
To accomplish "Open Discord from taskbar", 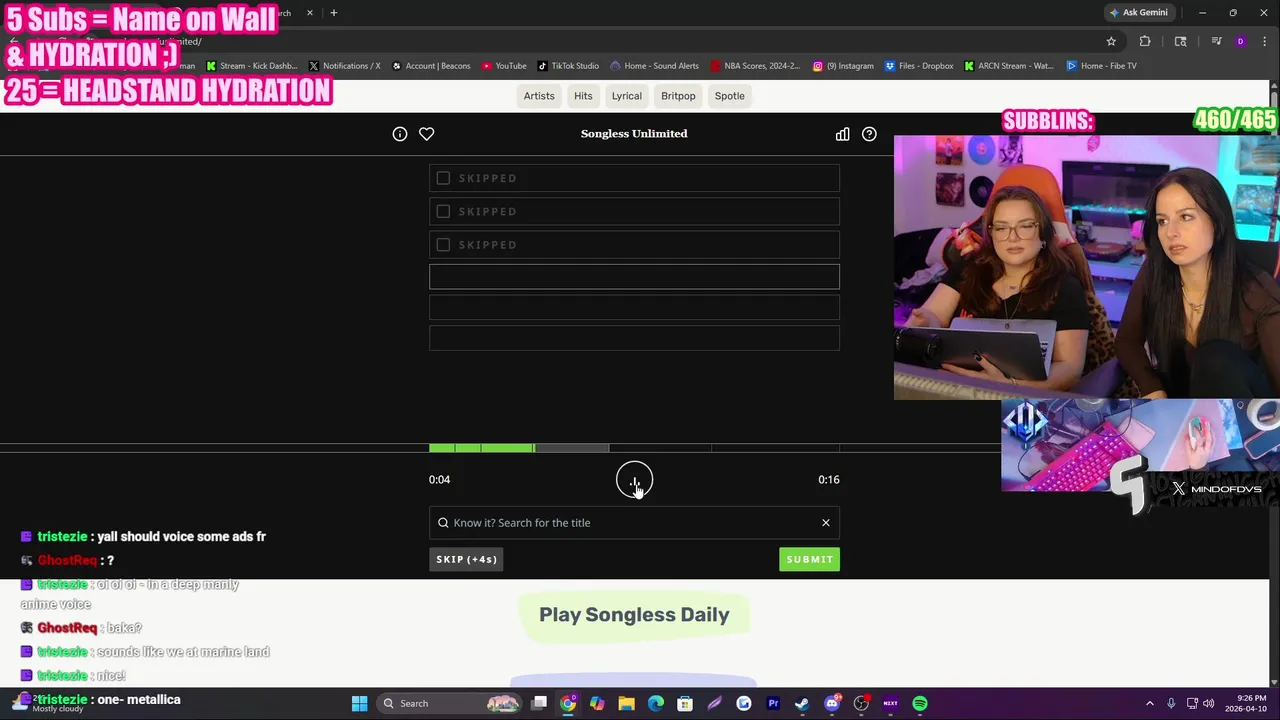I will tap(832, 704).
